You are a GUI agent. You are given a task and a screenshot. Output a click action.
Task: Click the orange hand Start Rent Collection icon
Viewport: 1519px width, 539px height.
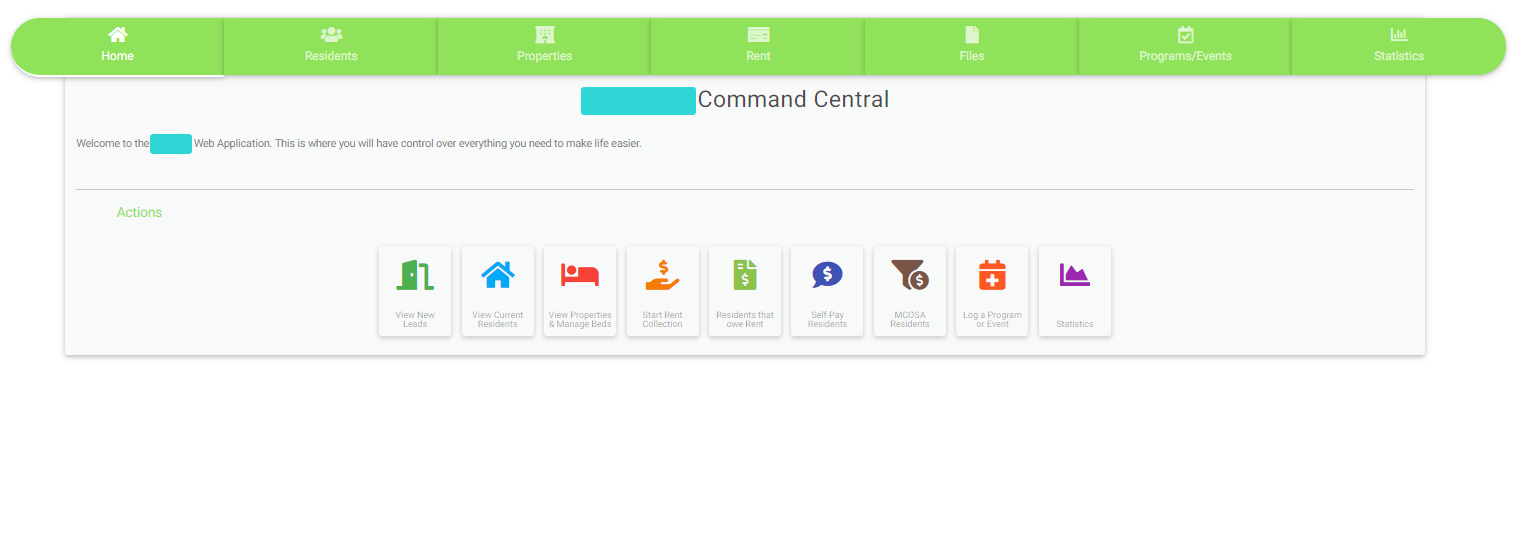click(662, 275)
